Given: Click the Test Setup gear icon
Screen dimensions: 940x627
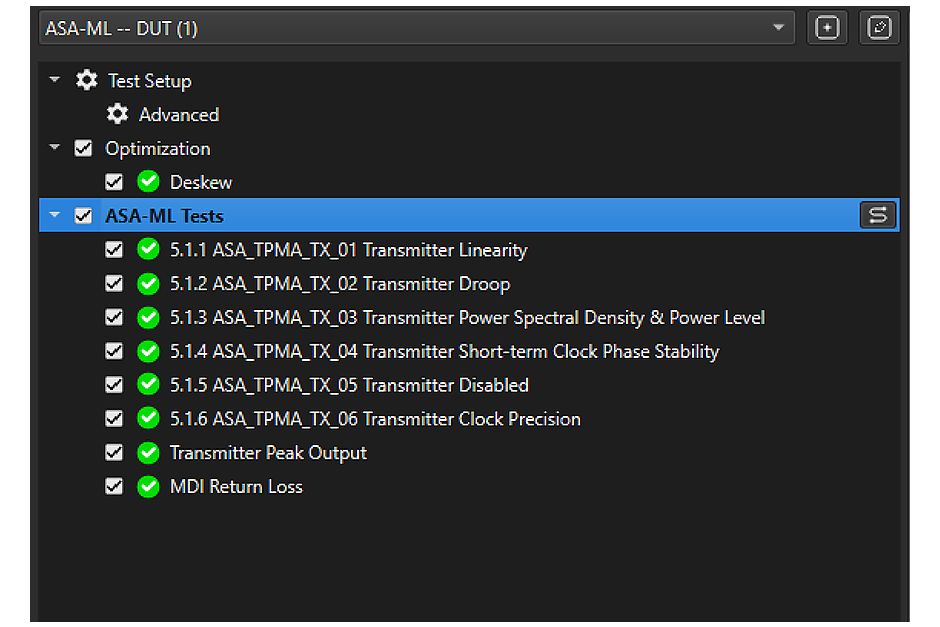Looking at the screenshot, I should [x=87, y=81].
